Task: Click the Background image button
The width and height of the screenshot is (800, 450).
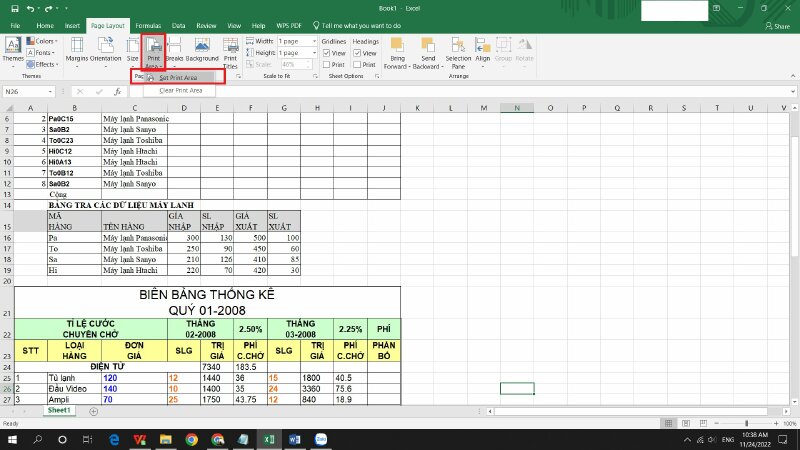Action: 202,51
